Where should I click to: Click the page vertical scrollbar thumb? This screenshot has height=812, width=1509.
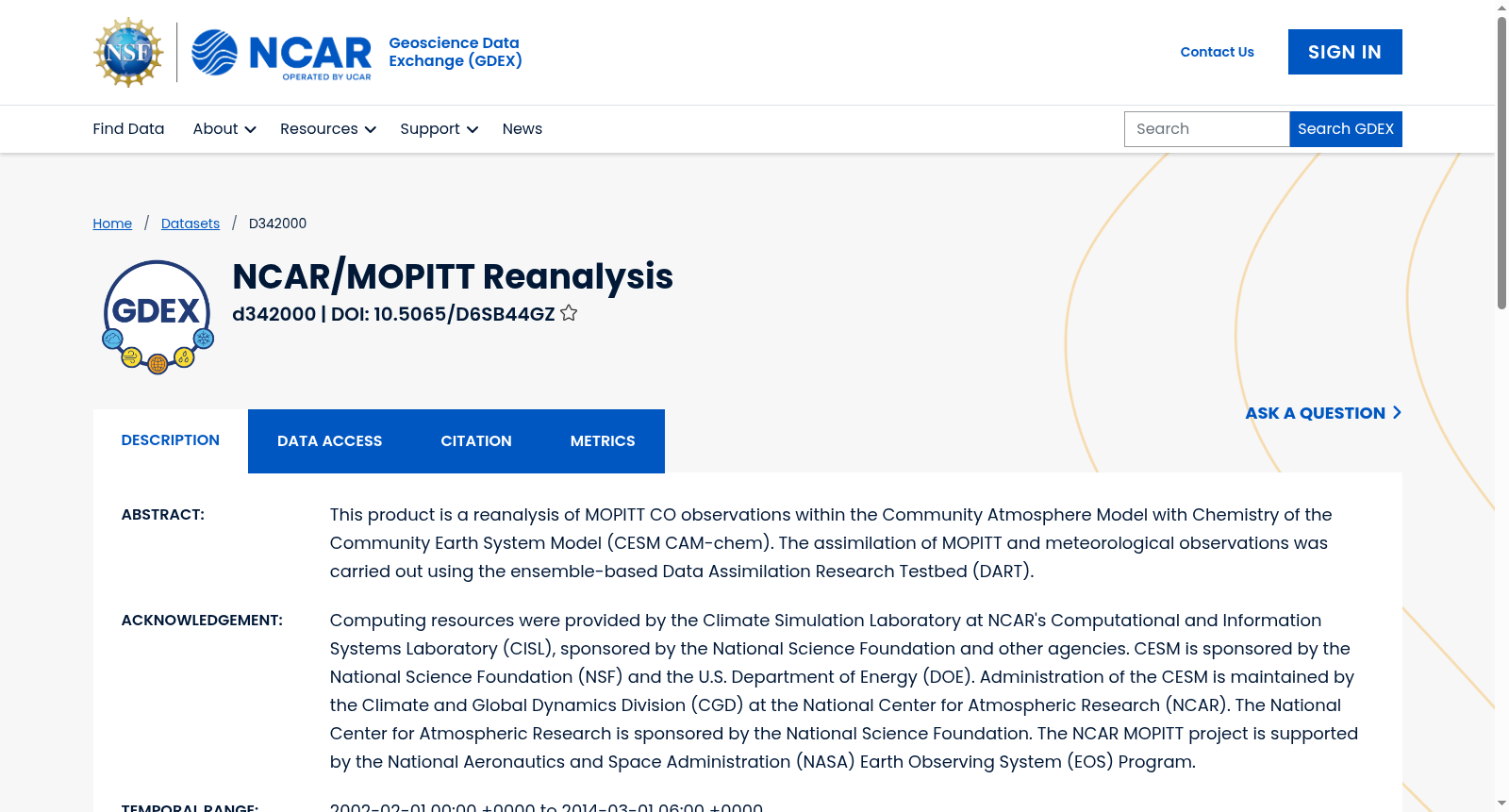tap(1501, 162)
